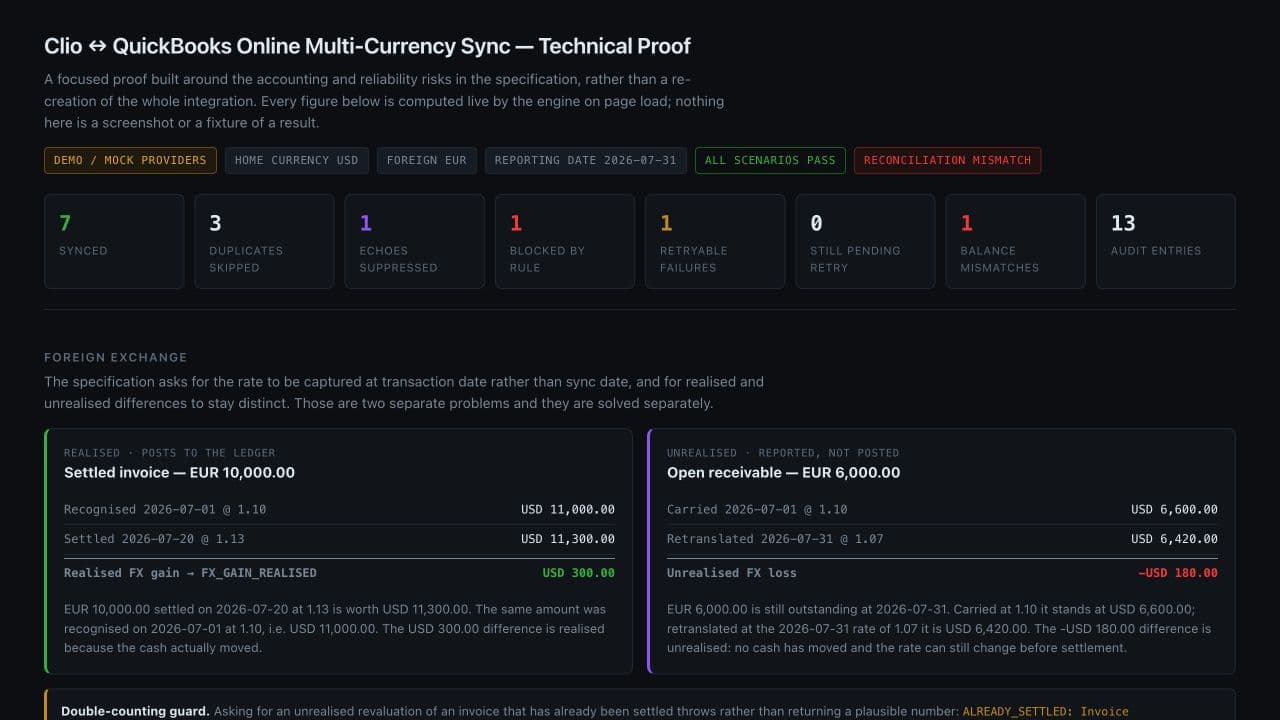Click the BLOCKED BY RULE stat card

pyautogui.click(x=565, y=241)
